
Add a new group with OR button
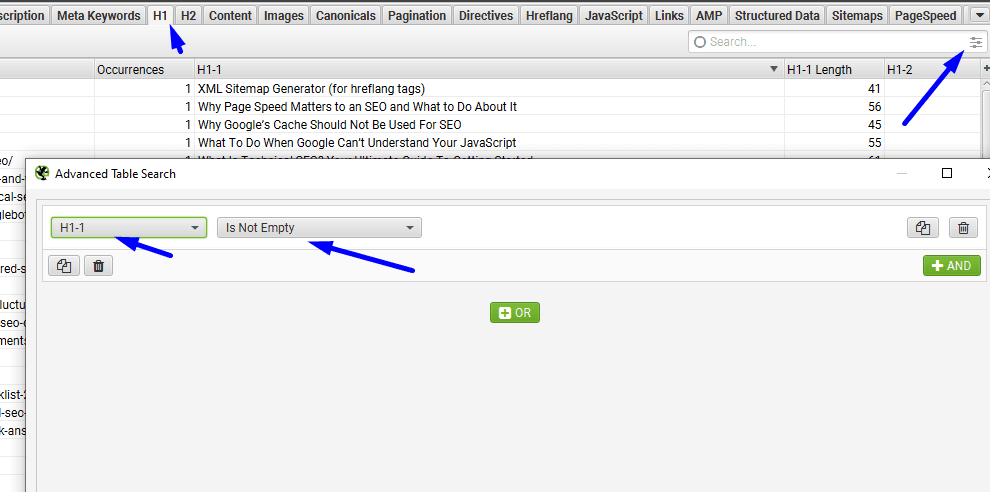coord(514,313)
